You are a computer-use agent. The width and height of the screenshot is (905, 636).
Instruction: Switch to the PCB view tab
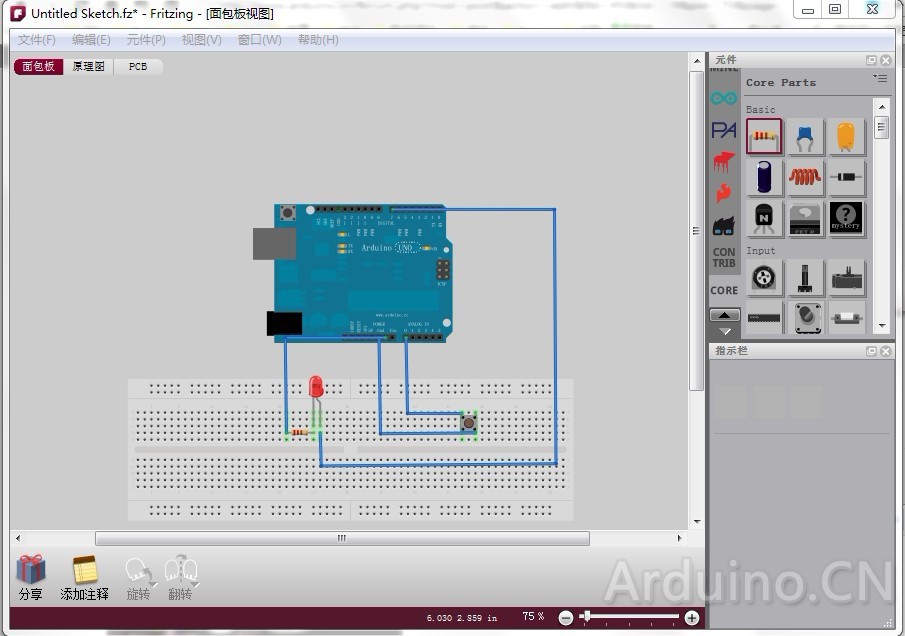pyautogui.click(x=138, y=66)
